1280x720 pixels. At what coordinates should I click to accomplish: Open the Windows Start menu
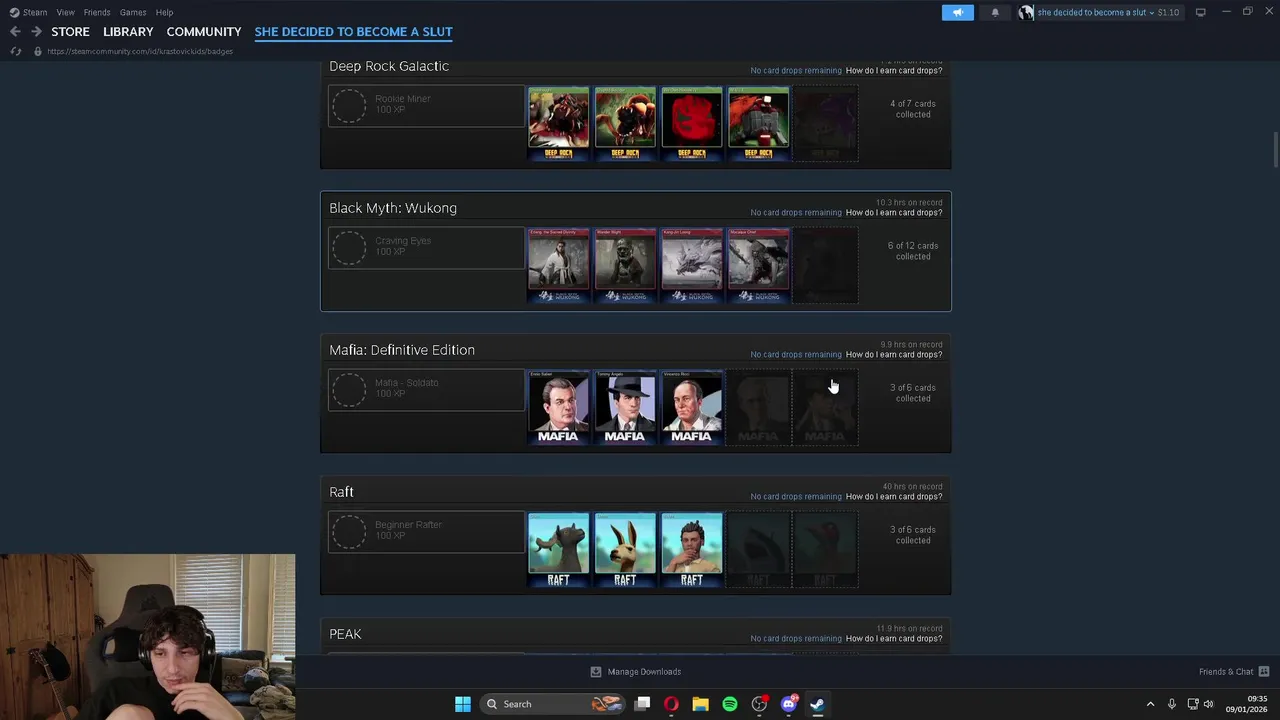pyautogui.click(x=462, y=704)
